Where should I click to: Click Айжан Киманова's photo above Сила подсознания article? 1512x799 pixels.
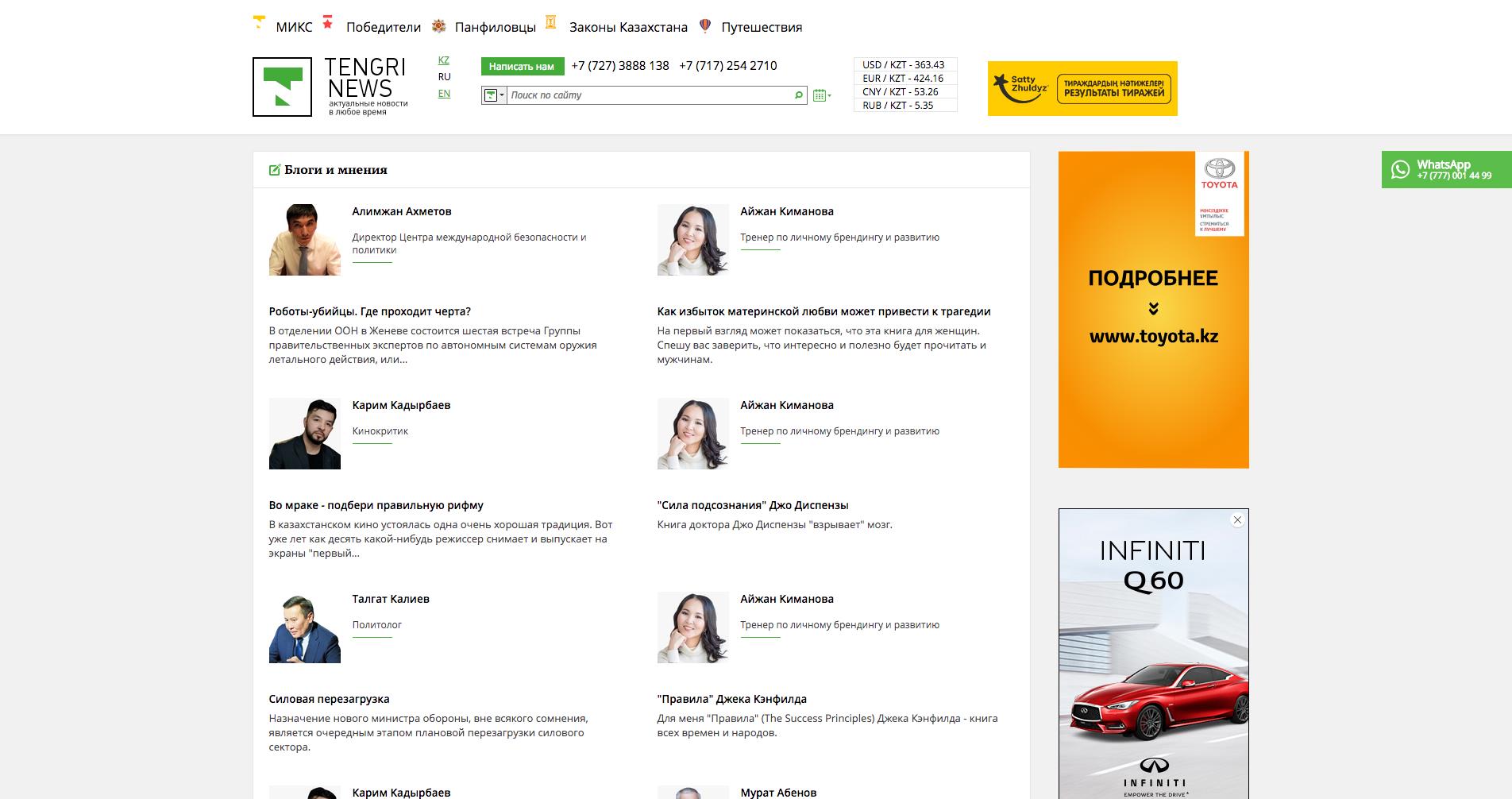point(693,434)
